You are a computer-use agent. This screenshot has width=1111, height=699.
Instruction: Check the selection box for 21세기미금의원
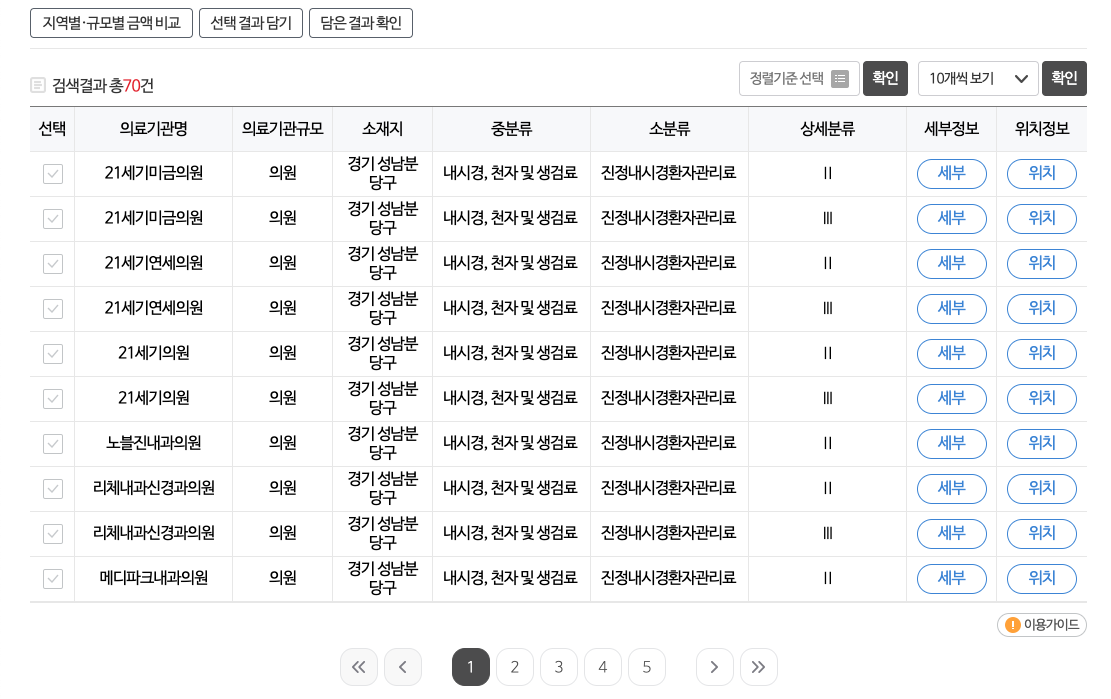(x=52, y=173)
